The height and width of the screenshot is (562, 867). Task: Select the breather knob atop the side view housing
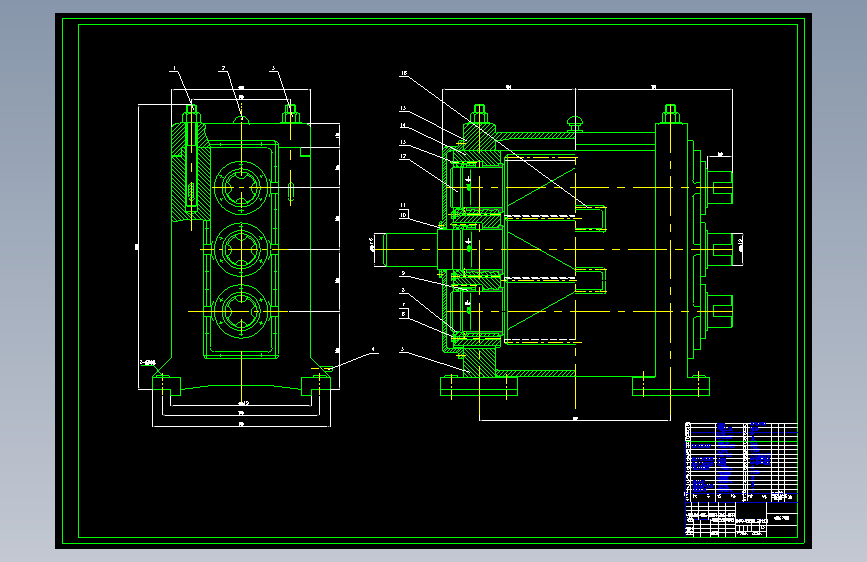click(x=575, y=123)
